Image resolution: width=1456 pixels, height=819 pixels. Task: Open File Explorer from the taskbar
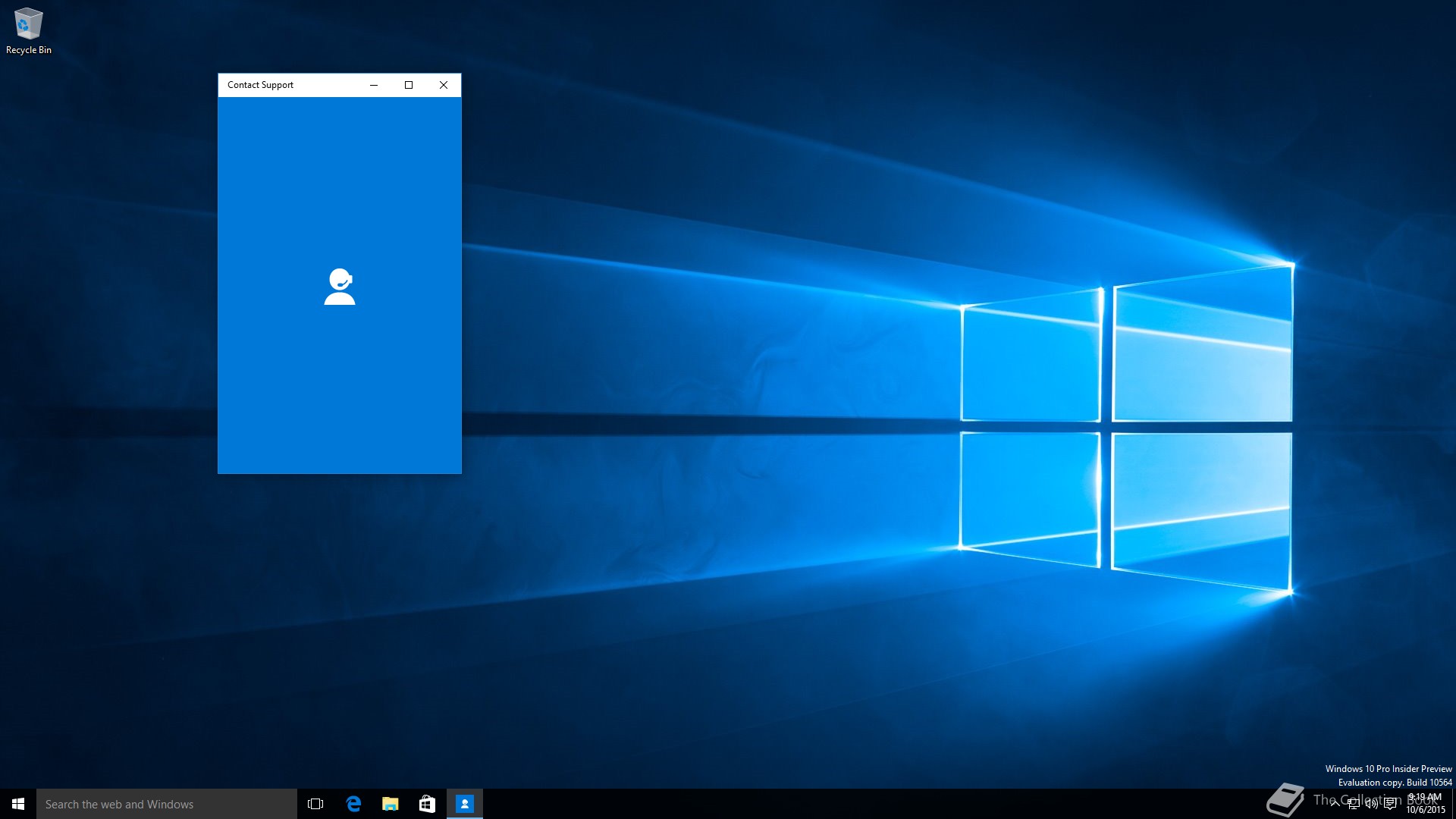coord(391,804)
